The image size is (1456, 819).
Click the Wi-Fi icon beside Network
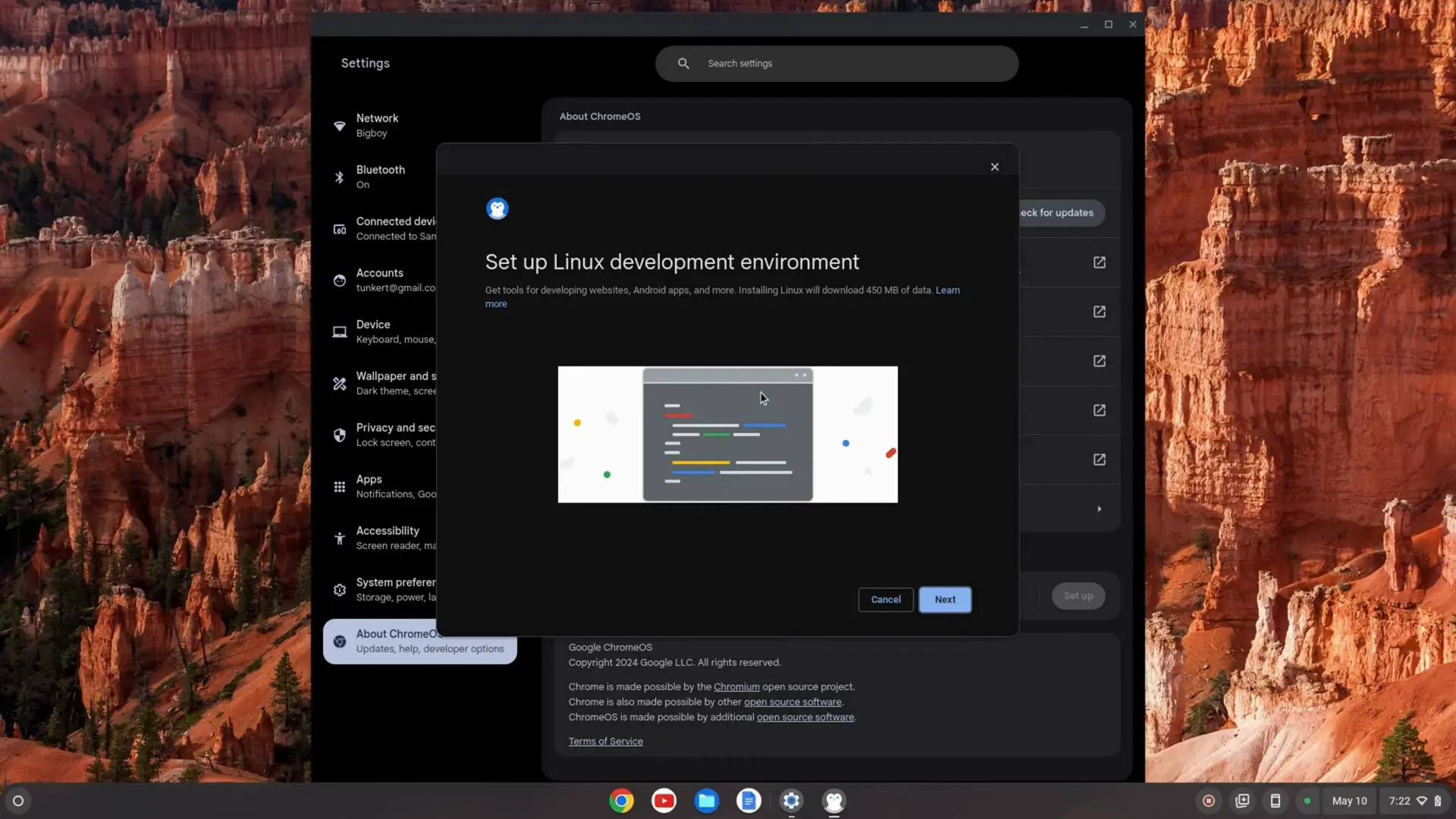[x=340, y=126]
